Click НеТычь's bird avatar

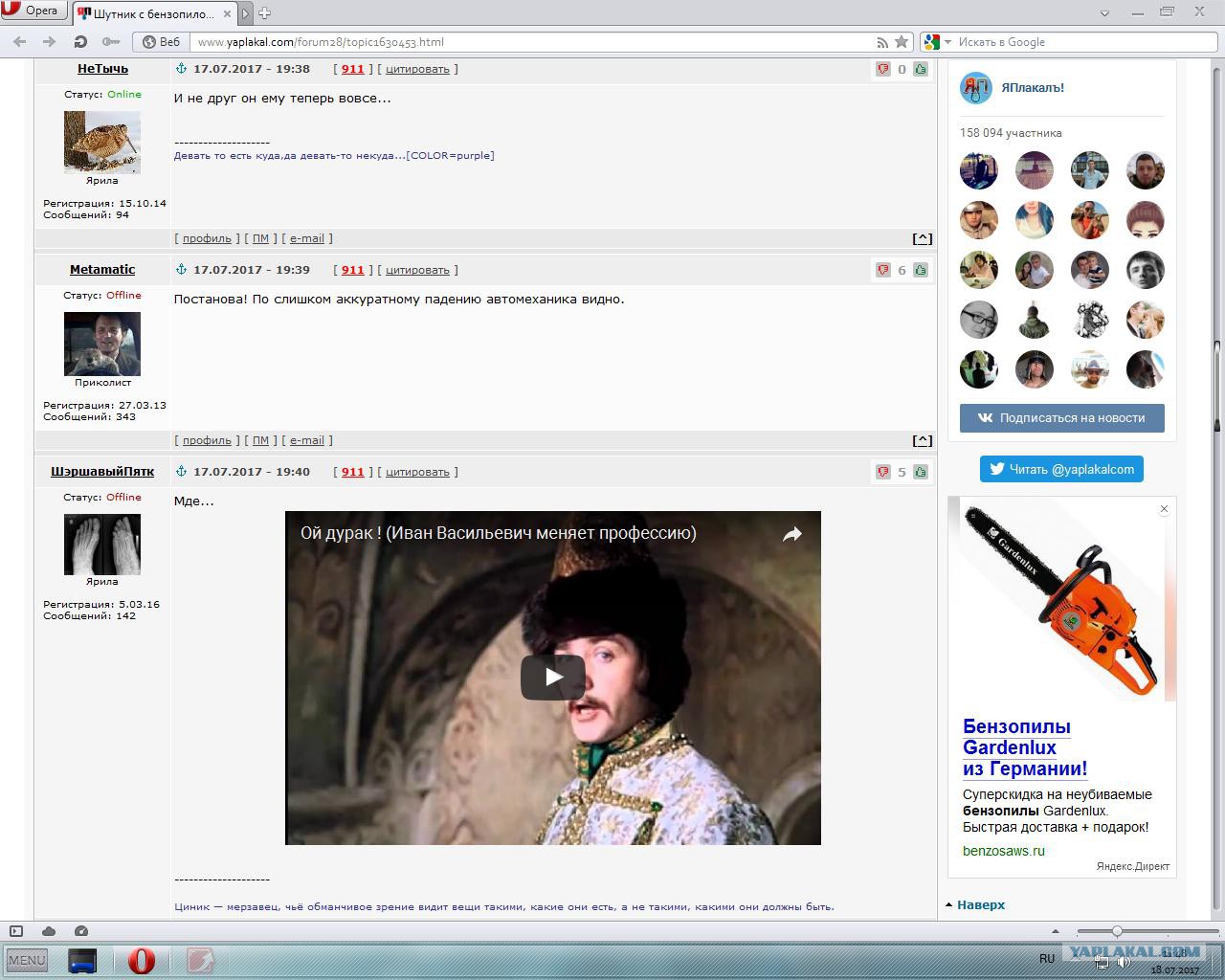pos(102,142)
